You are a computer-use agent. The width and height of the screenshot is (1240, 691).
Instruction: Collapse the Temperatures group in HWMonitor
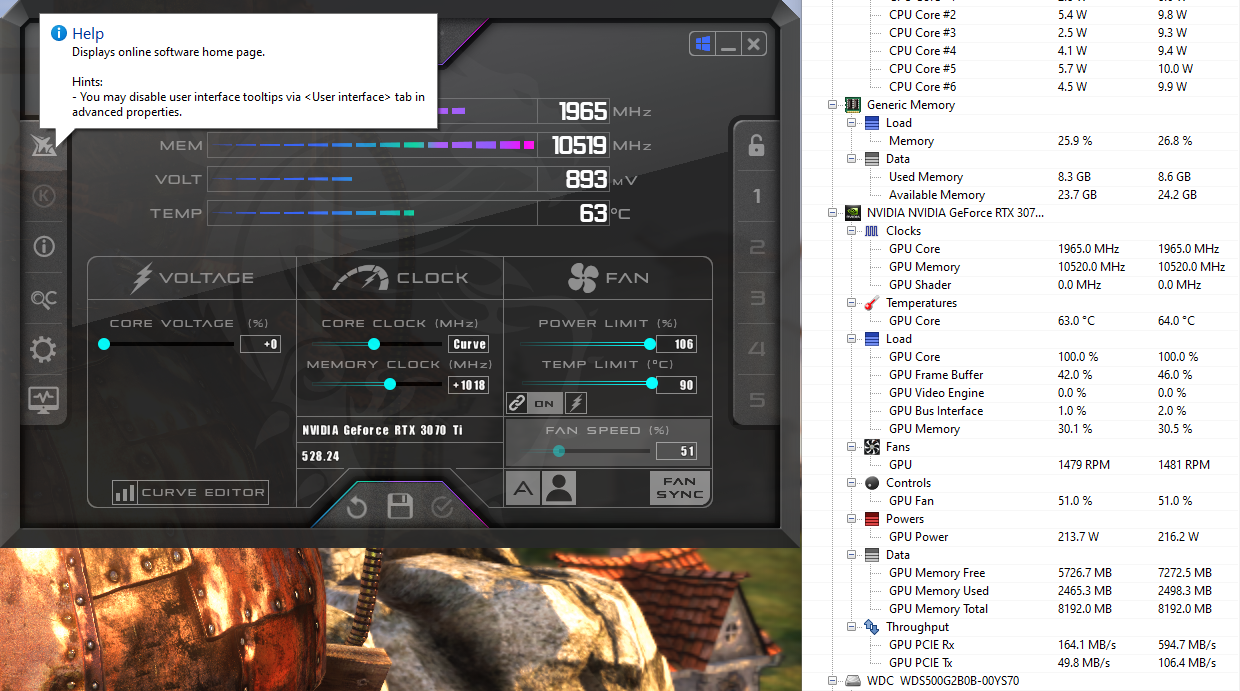point(853,303)
